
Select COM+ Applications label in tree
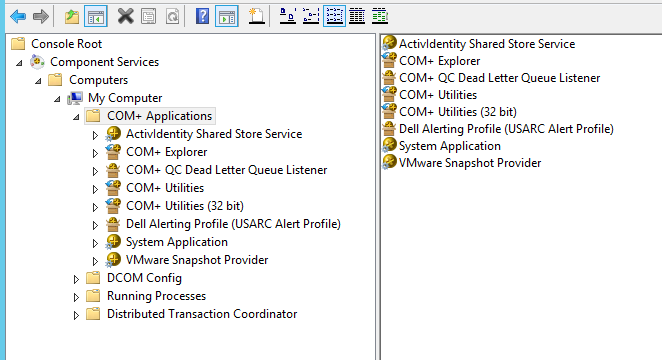[x=159, y=116]
